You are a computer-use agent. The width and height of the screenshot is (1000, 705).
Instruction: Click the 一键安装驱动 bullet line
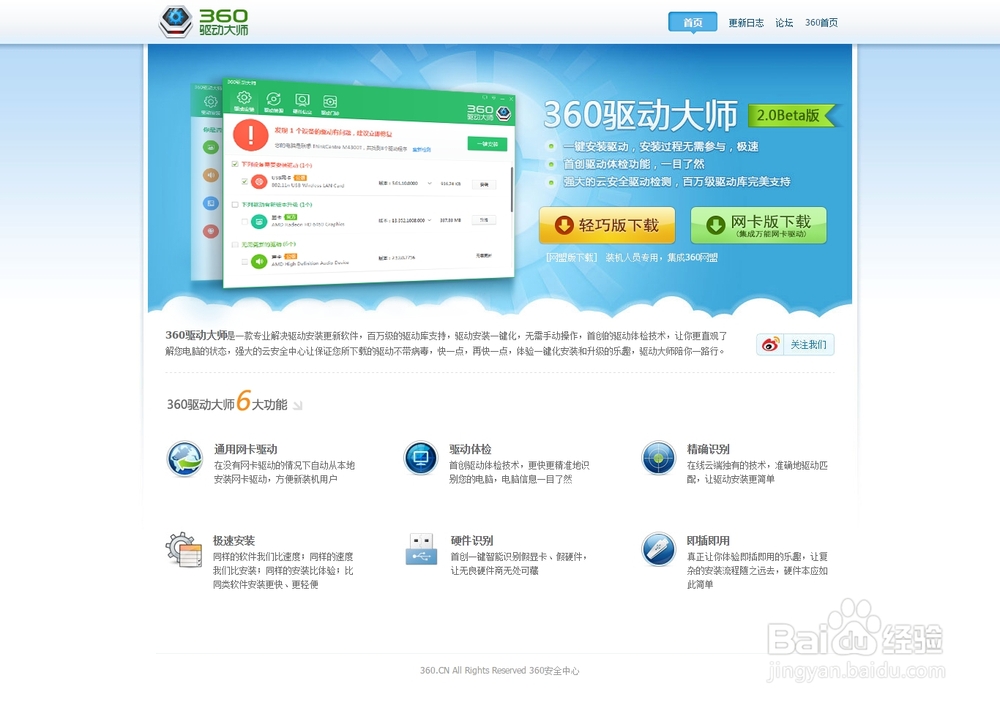(x=661, y=147)
